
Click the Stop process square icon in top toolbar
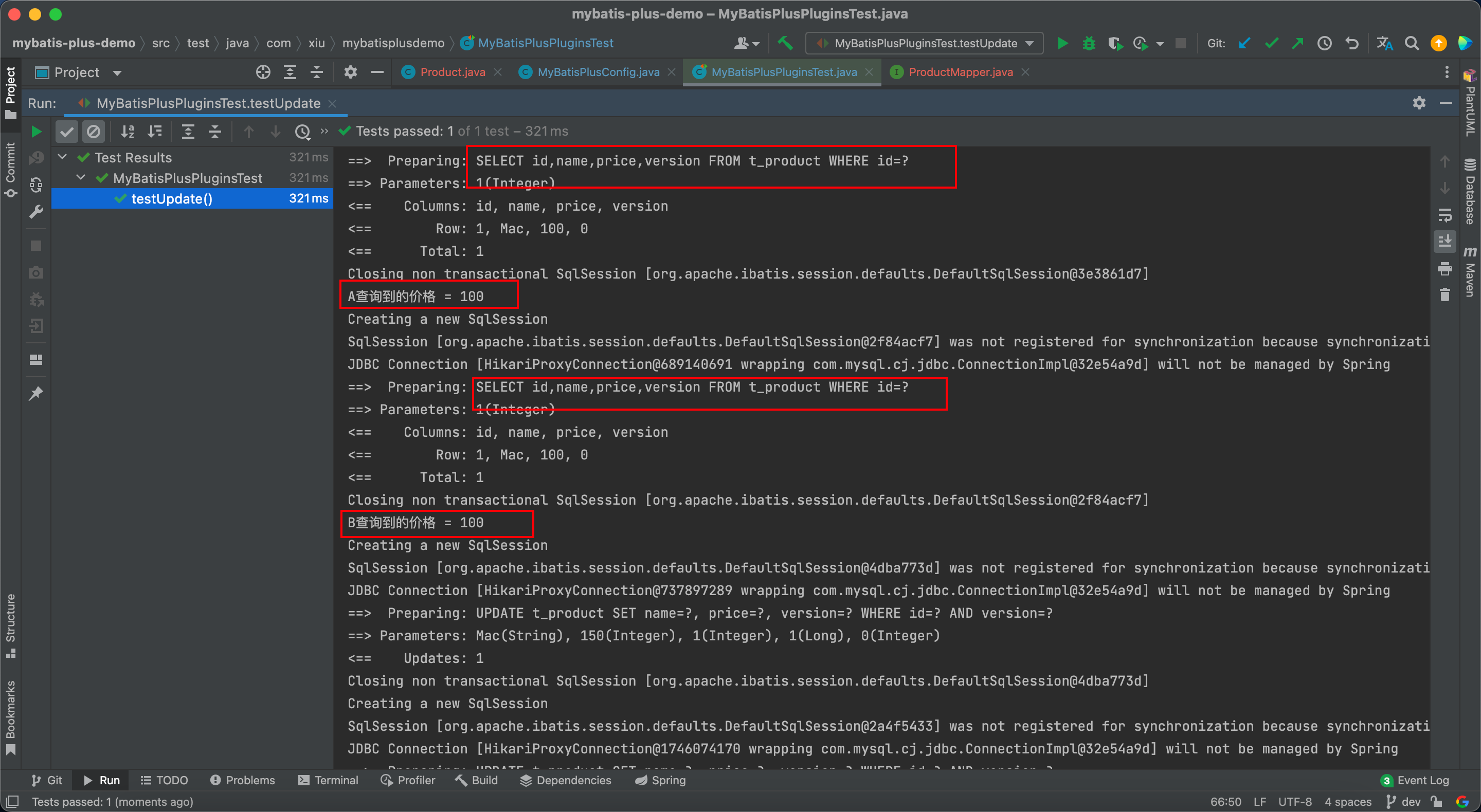pos(1180,43)
